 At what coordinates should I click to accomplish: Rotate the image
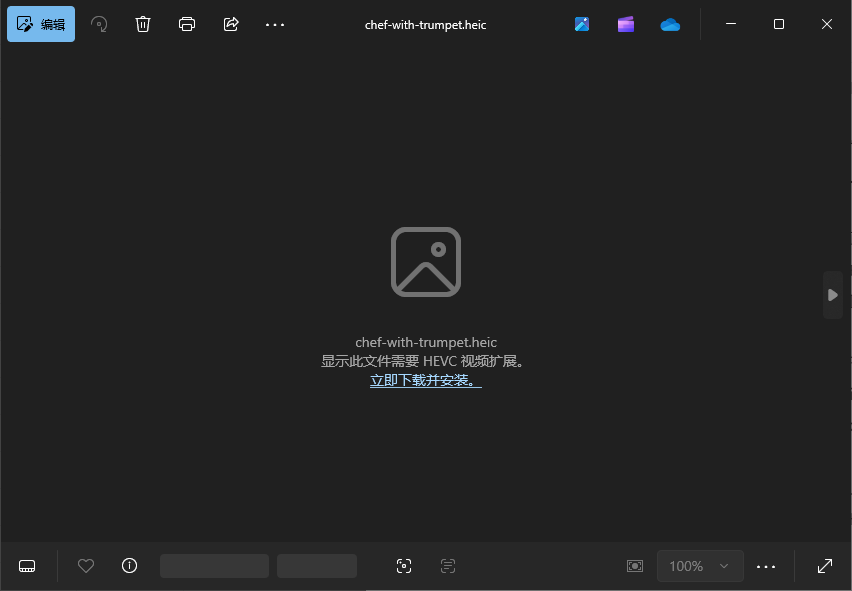coord(99,24)
